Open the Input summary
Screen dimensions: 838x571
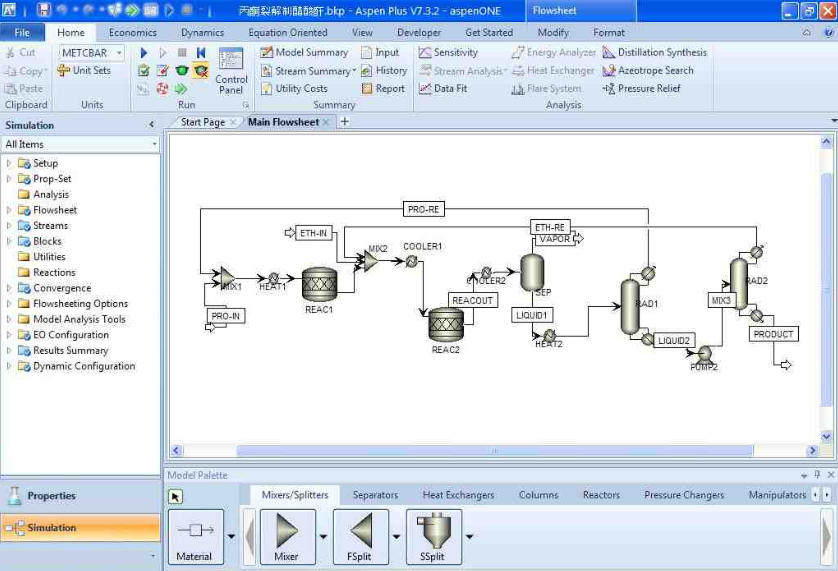381,52
